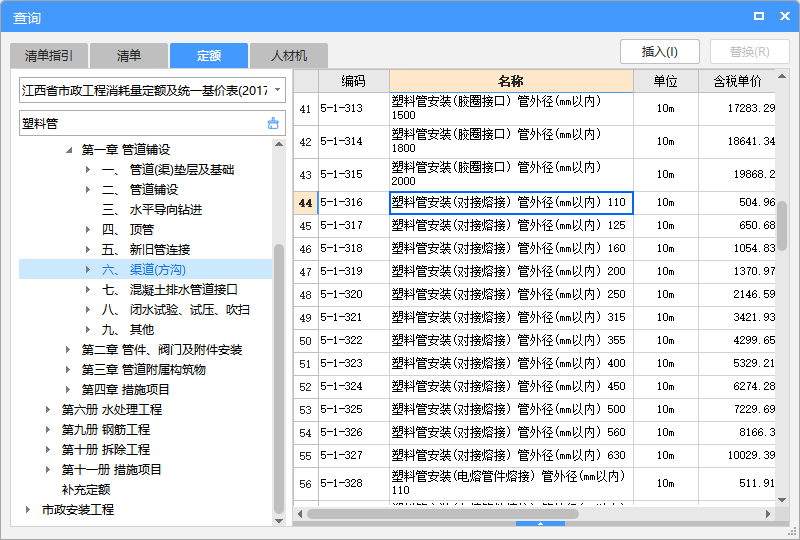The image size is (800, 540).
Task: Switch to the 清单指引 tab
Action: coord(49,55)
